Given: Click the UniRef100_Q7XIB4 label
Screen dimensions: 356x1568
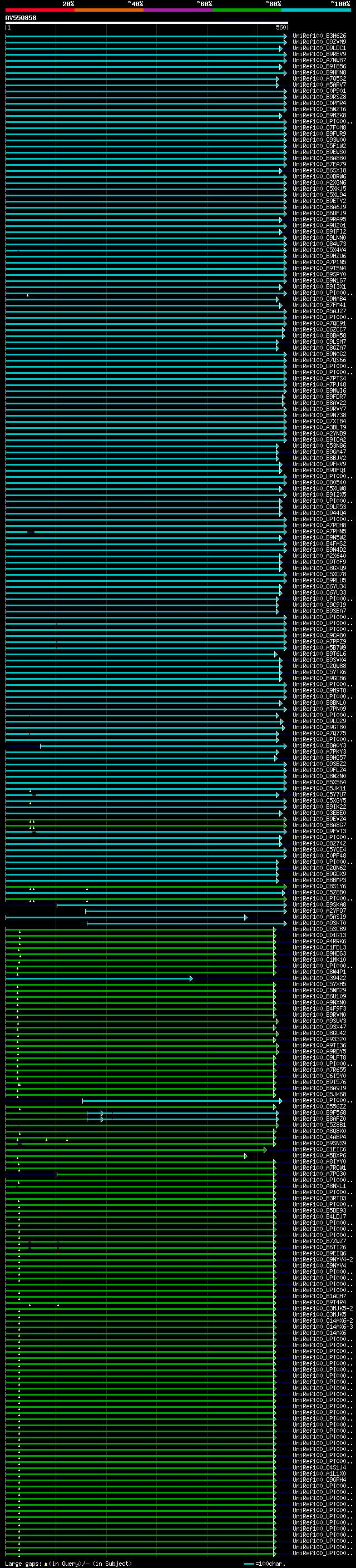Looking at the screenshot, I should coord(319,421).
